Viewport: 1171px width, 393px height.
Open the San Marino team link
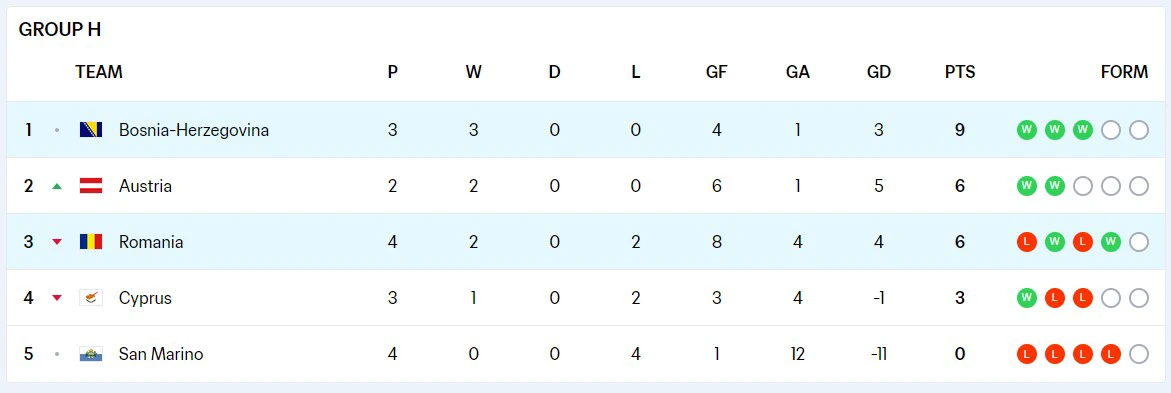[x=161, y=354]
